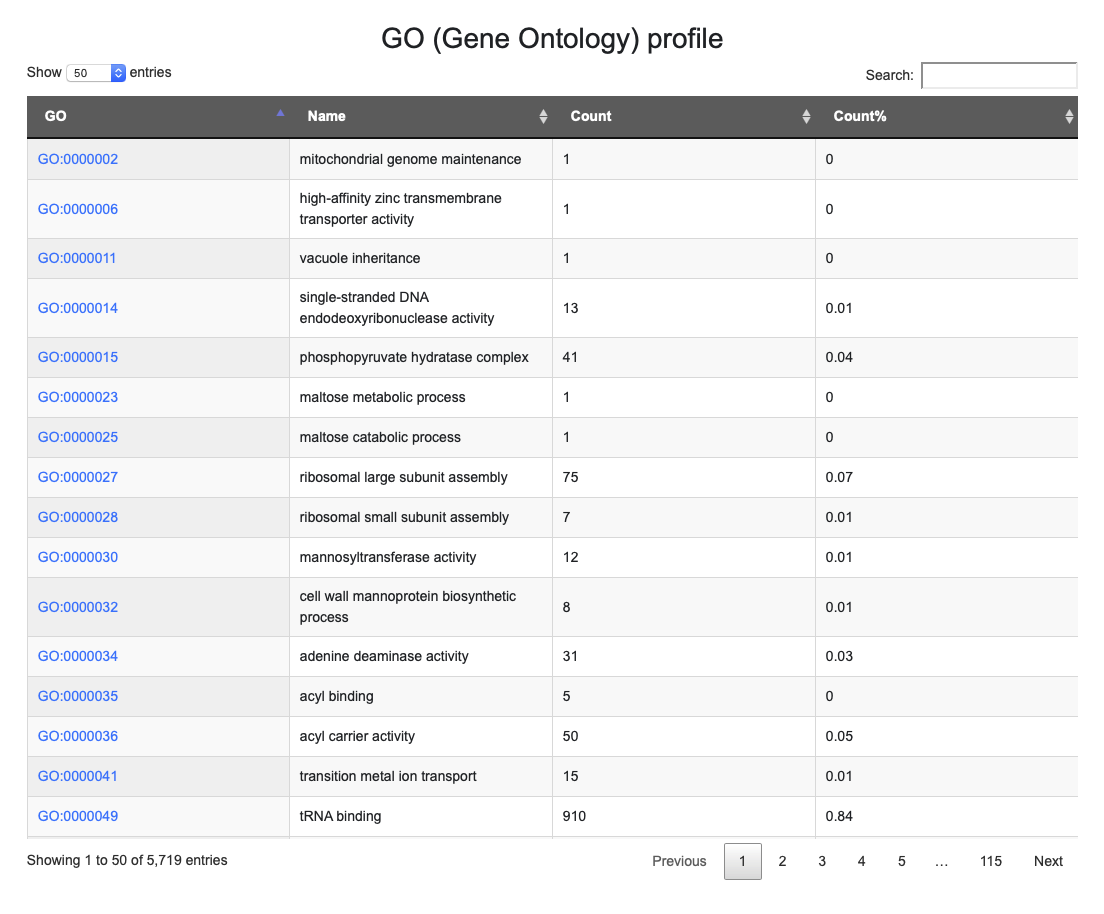This screenshot has width=1104, height=914.
Task: Click inside the Search input field
Action: point(999,75)
